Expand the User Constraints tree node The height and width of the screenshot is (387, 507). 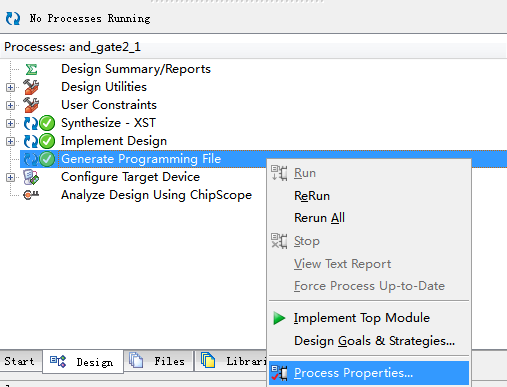(x=10, y=105)
